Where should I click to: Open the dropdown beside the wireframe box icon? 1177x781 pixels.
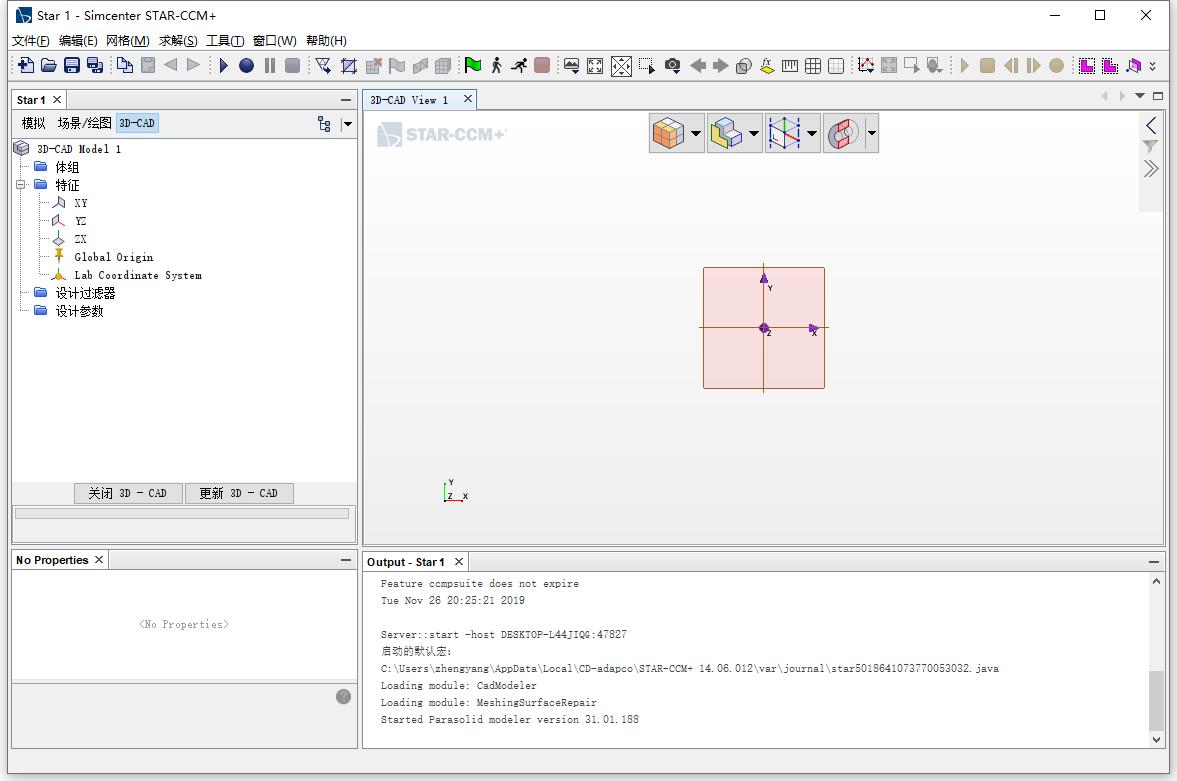812,134
